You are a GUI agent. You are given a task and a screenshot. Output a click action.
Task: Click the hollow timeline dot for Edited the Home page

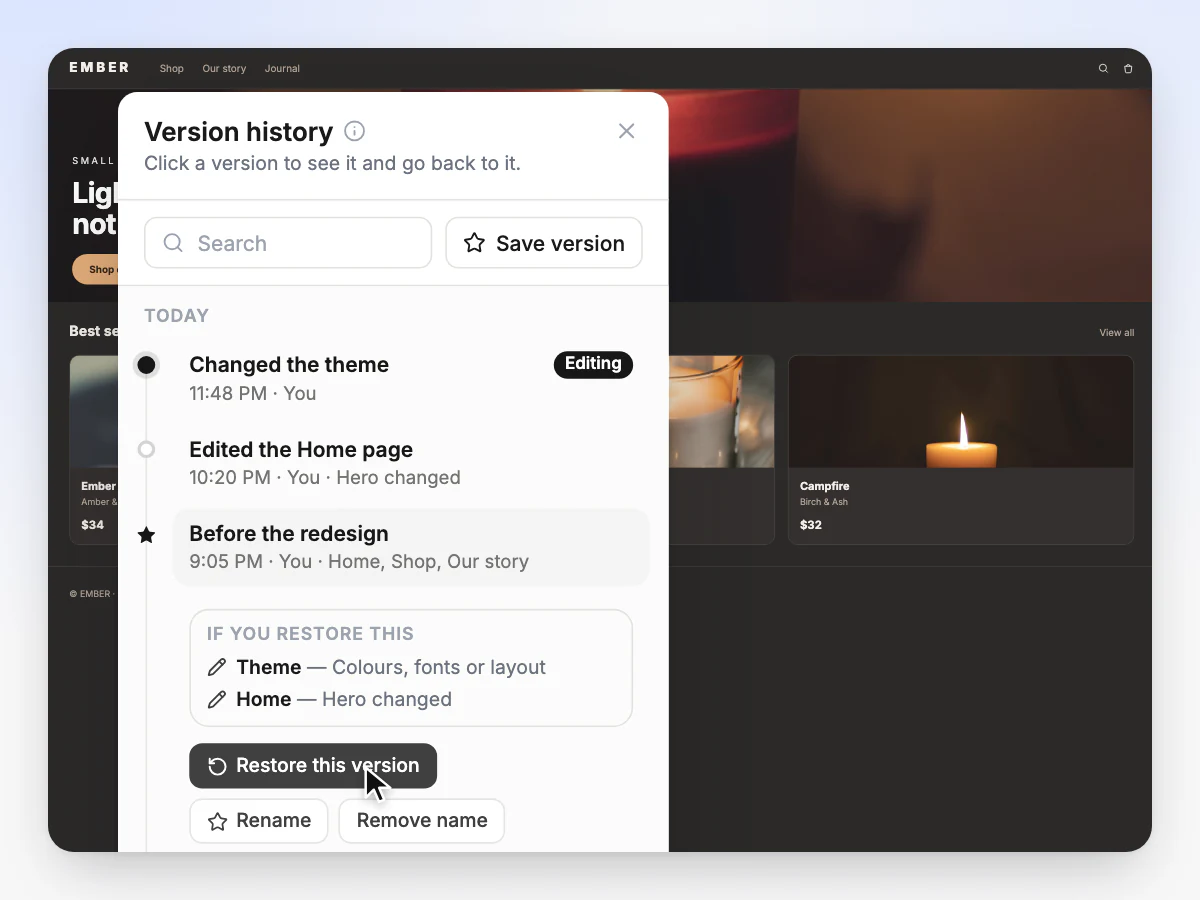(146, 449)
